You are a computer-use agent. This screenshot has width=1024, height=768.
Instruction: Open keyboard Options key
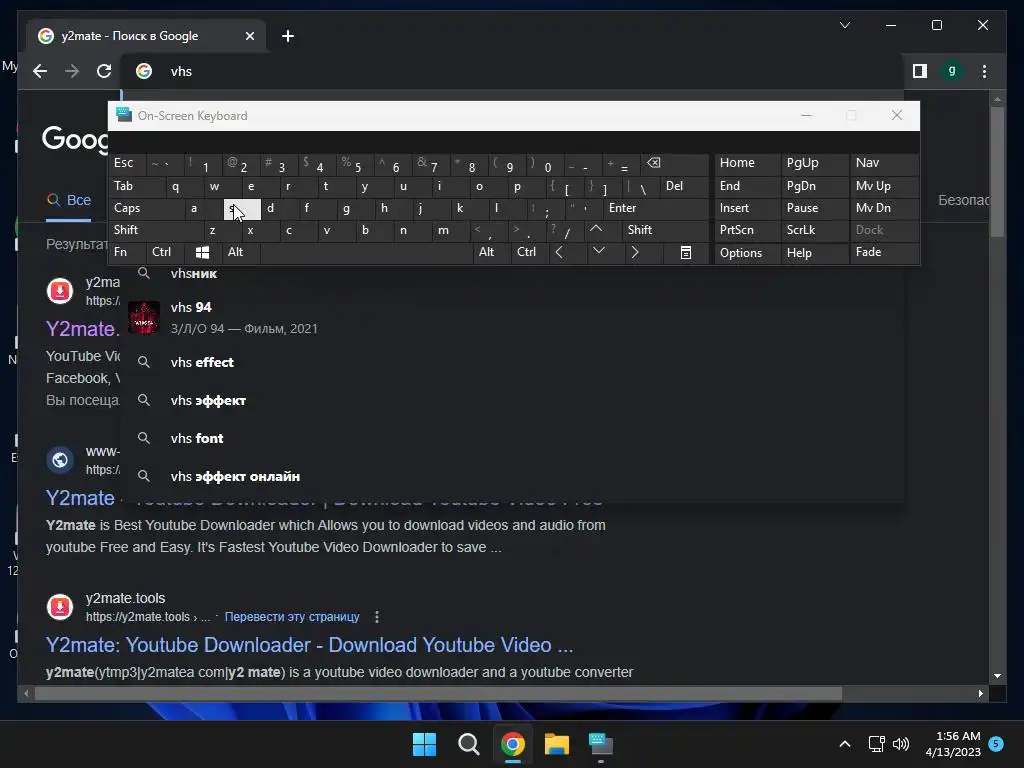(747, 253)
